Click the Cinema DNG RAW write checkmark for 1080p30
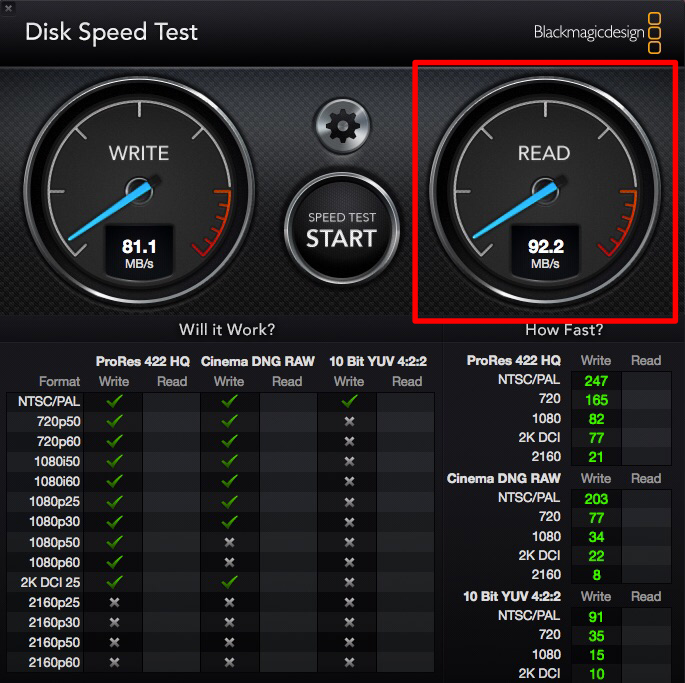The height and width of the screenshot is (683, 685). [x=229, y=522]
